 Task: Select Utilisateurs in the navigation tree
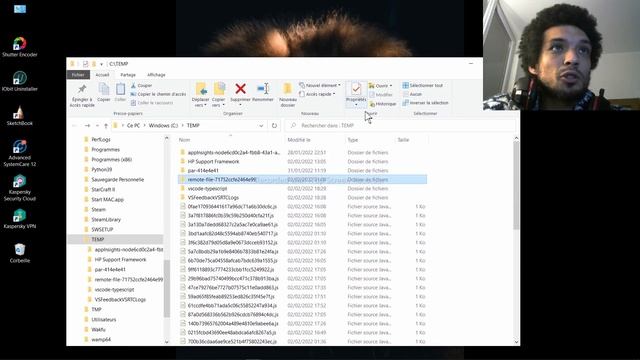pos(104,320)
